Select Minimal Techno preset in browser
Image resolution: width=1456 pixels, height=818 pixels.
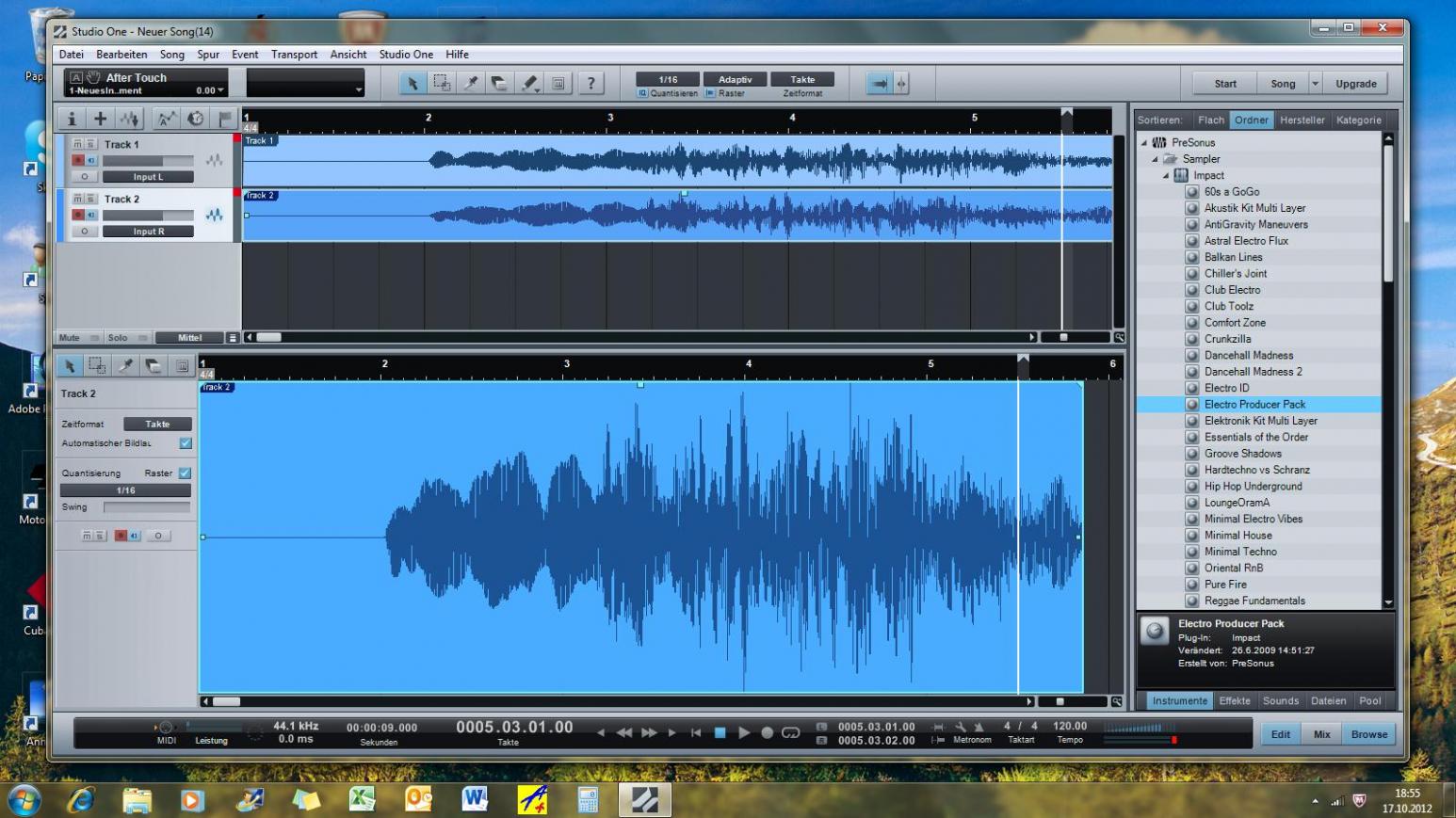click(1240, 552)
